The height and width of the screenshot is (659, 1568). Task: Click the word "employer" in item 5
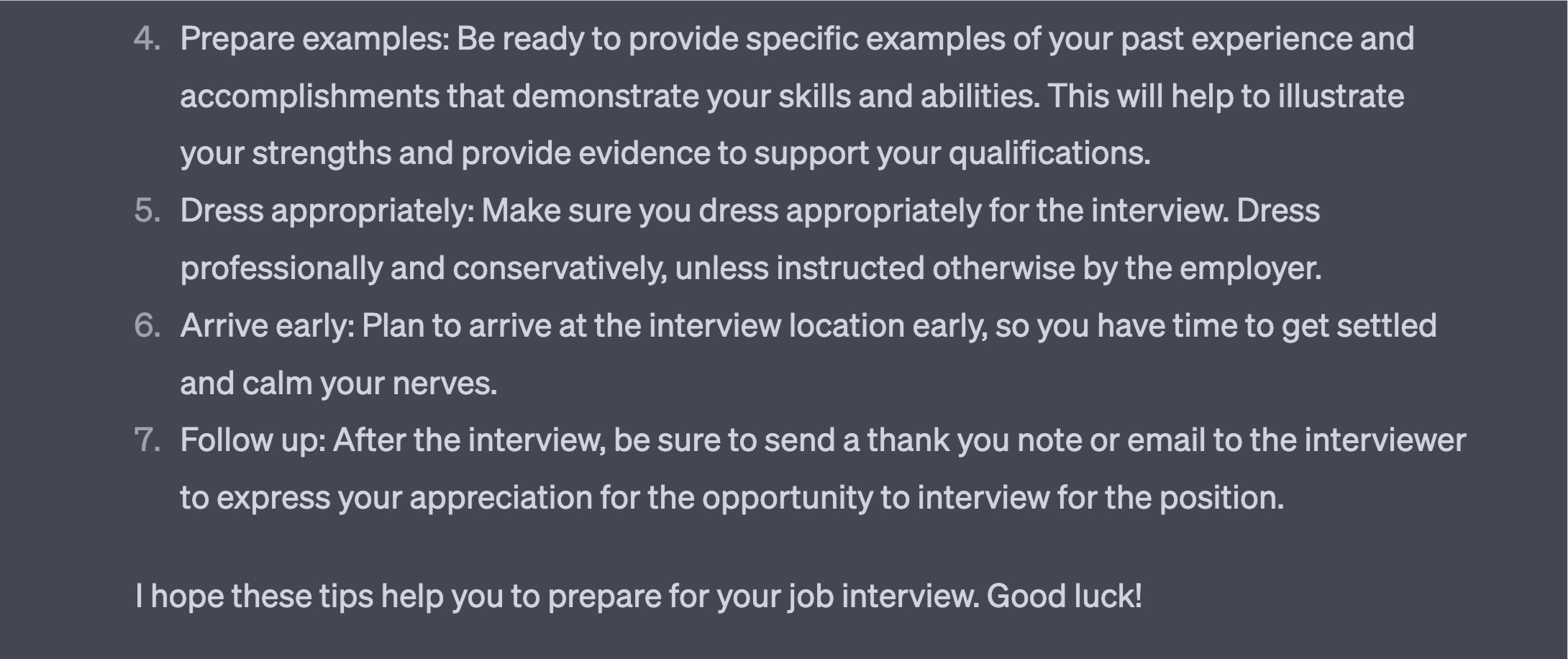pos(1250,268)
